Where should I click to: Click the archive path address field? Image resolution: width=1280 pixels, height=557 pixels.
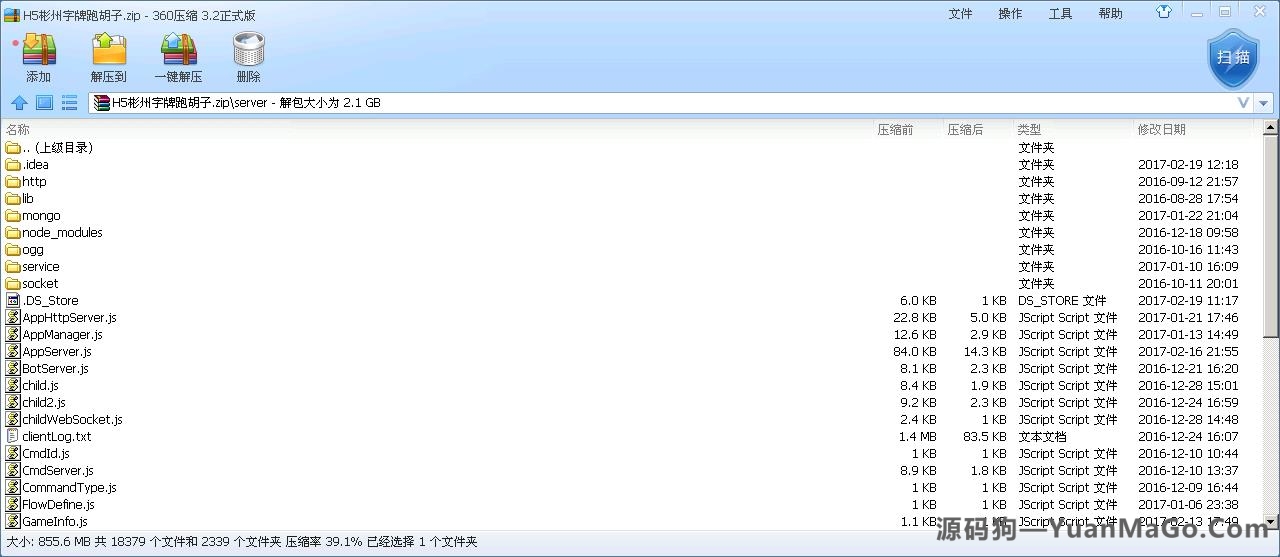pos(661,102)
